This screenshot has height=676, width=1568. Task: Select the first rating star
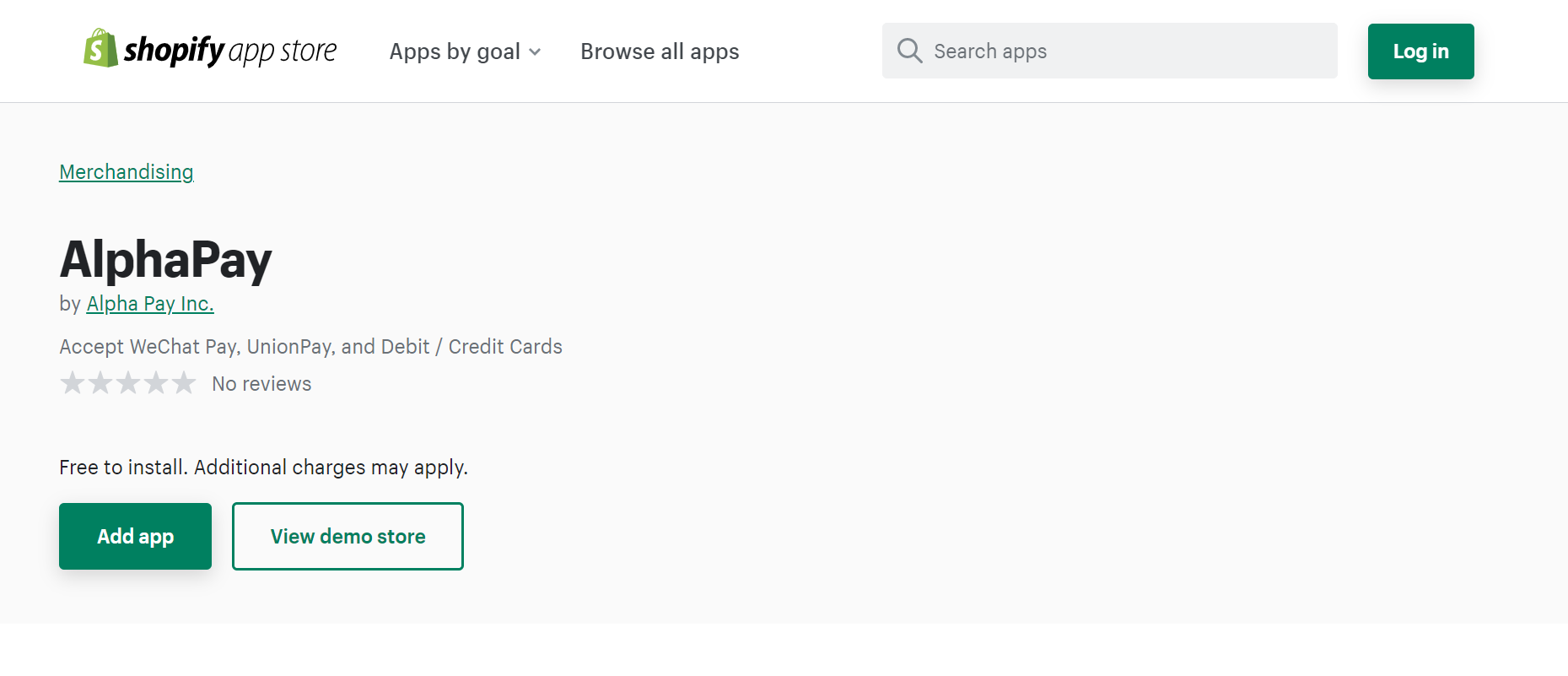[x=73, y=383]
